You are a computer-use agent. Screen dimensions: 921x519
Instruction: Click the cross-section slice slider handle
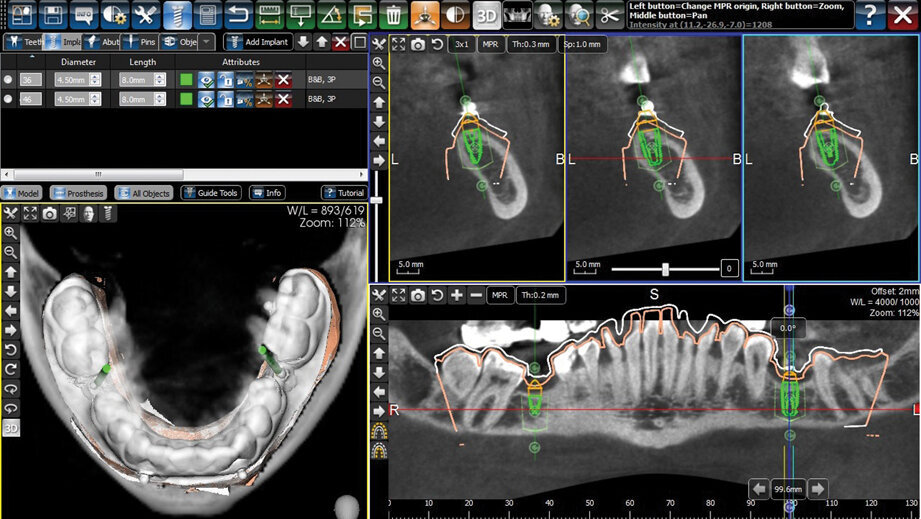(665, 269)
